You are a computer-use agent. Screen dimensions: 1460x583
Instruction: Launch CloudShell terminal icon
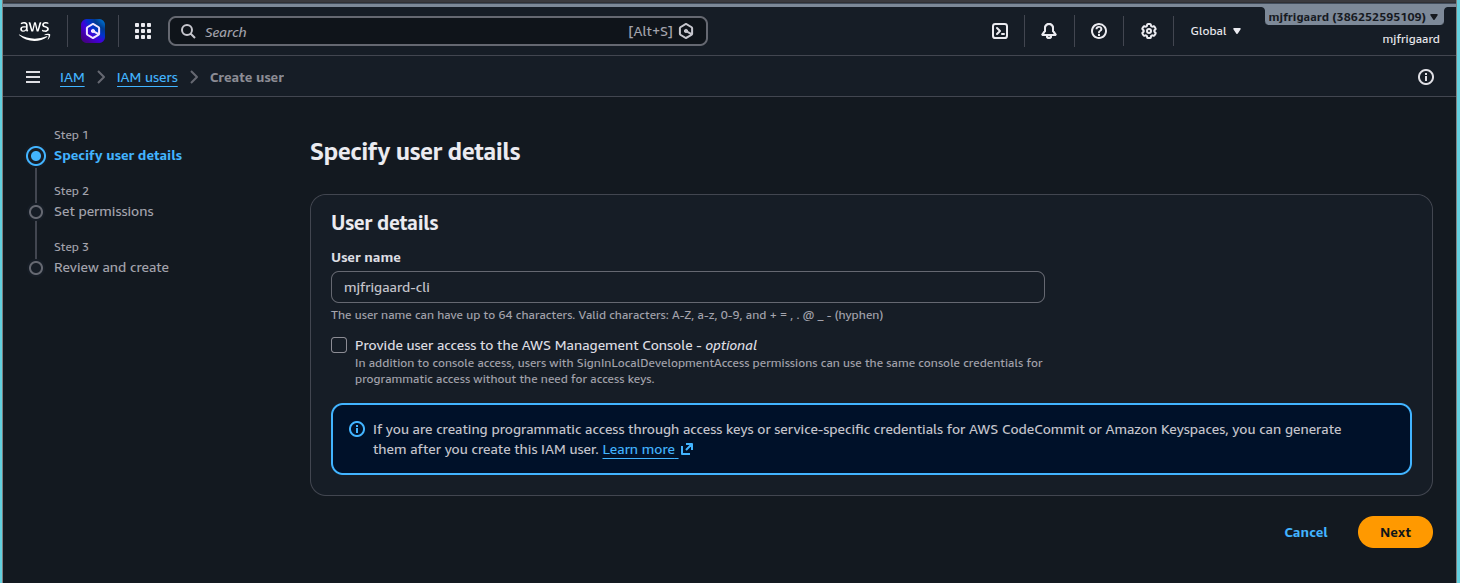click(999, 31)
